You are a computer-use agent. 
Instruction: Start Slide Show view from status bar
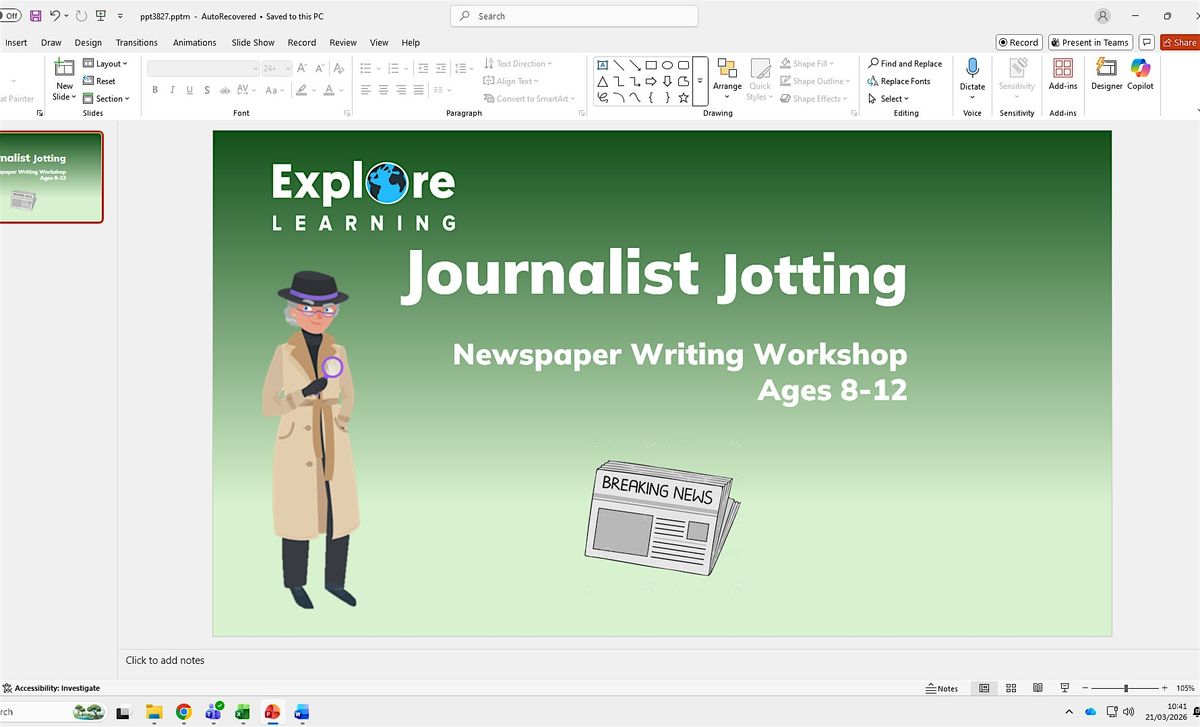click(x=1063, y=688)
